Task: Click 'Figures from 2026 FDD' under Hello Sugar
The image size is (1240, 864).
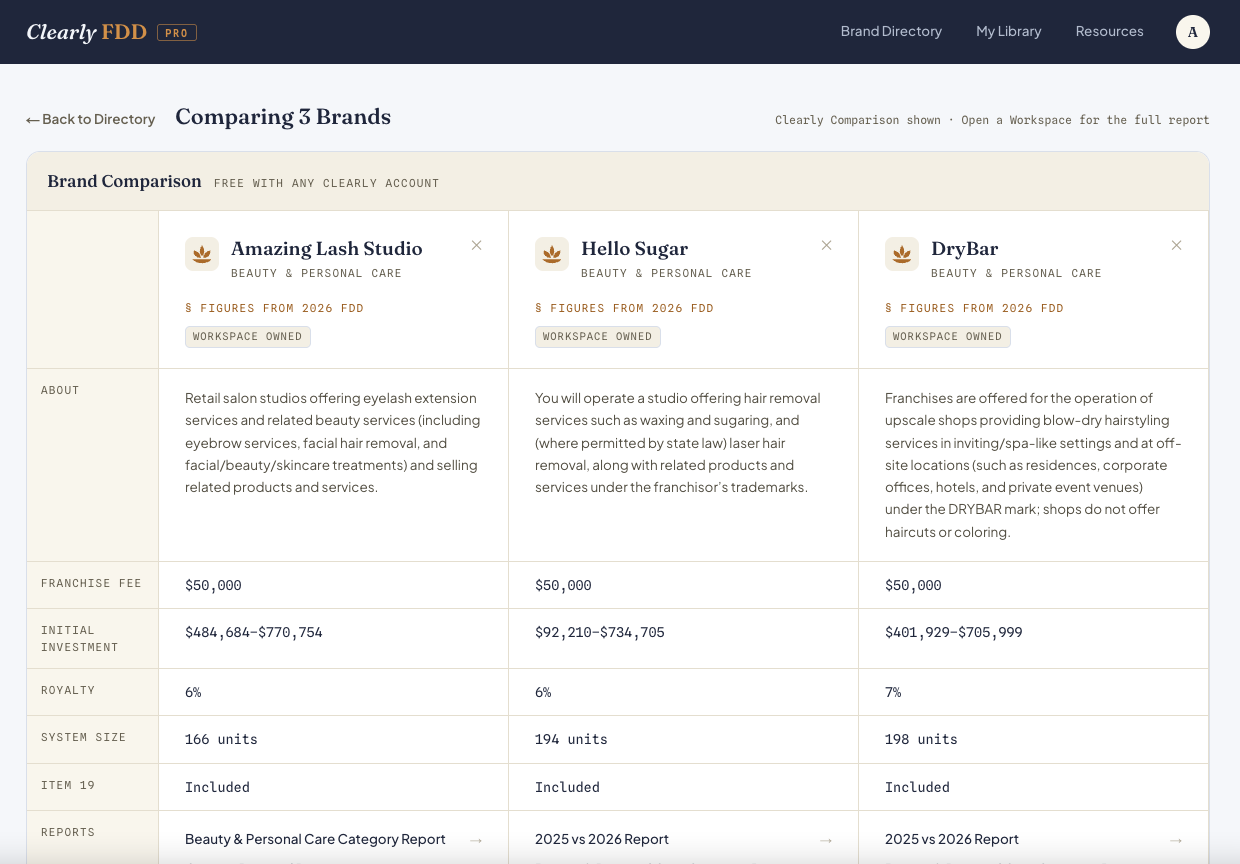Action: tap(624, 308)
